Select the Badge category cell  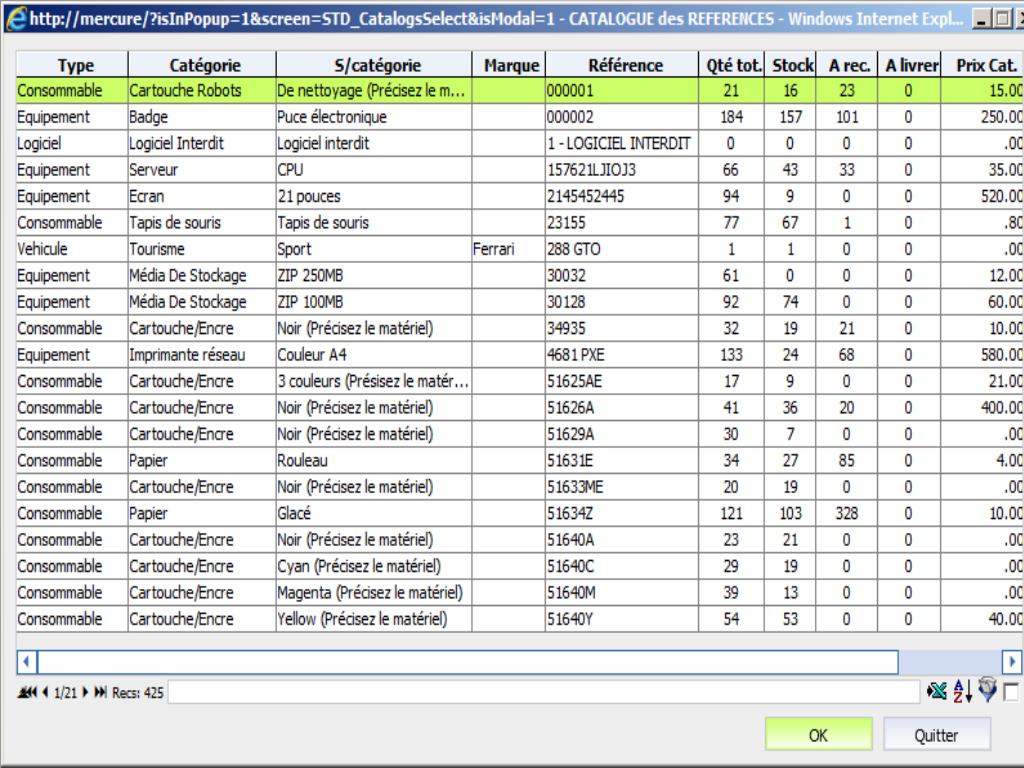(x=202, y=117)
